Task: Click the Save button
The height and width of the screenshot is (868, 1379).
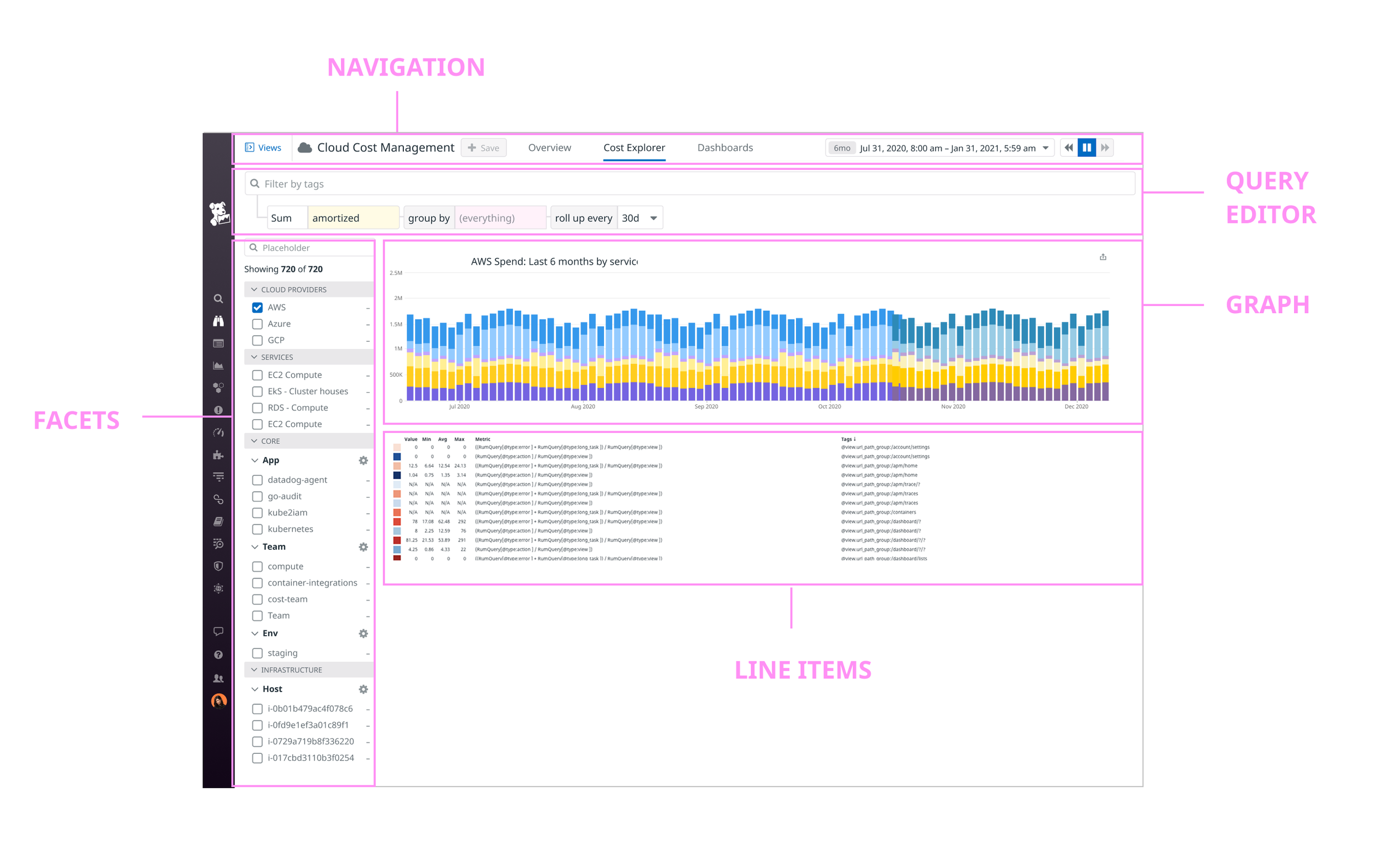Action: 483,148
